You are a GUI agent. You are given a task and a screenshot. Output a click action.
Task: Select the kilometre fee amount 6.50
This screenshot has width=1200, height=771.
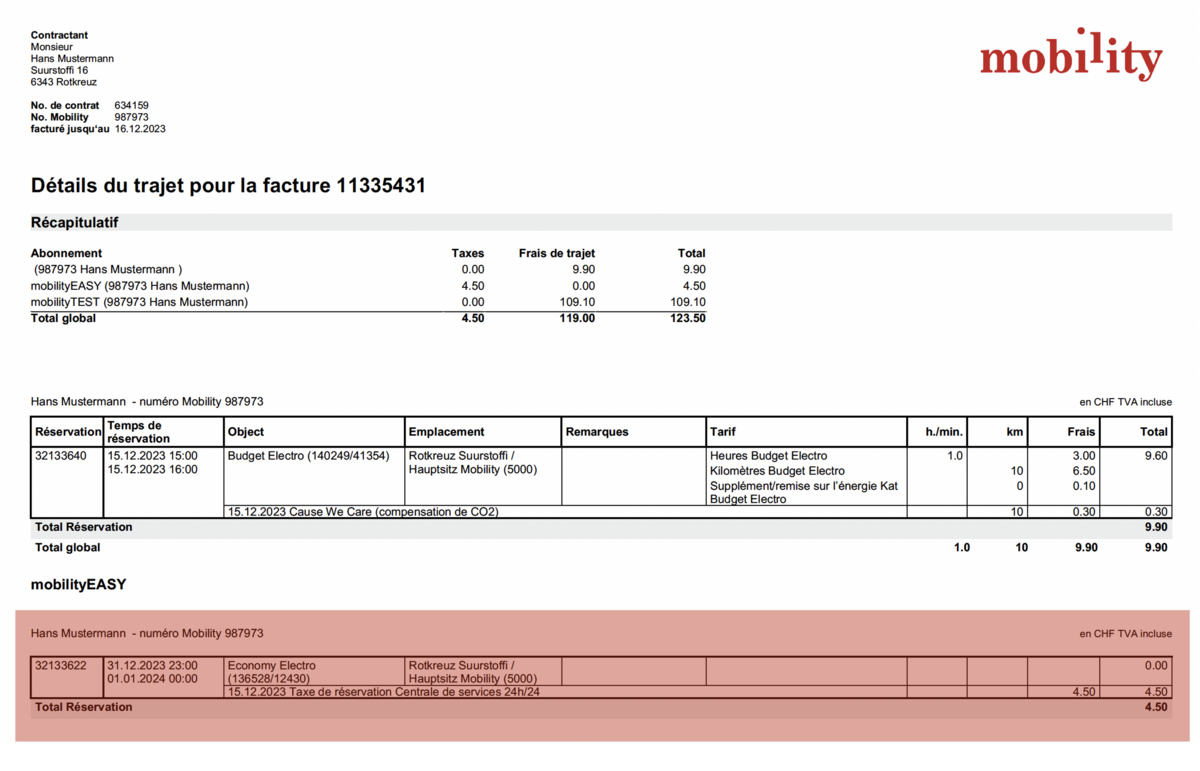(x=1086, y=470)
